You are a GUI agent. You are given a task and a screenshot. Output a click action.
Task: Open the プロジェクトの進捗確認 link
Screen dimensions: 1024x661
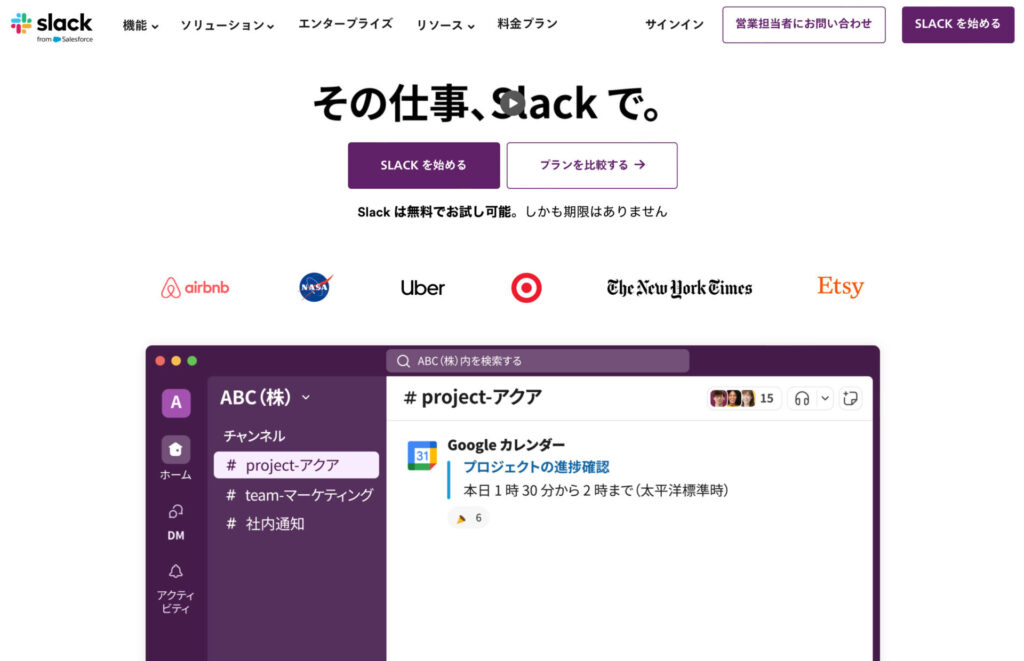tap(536, 467)
